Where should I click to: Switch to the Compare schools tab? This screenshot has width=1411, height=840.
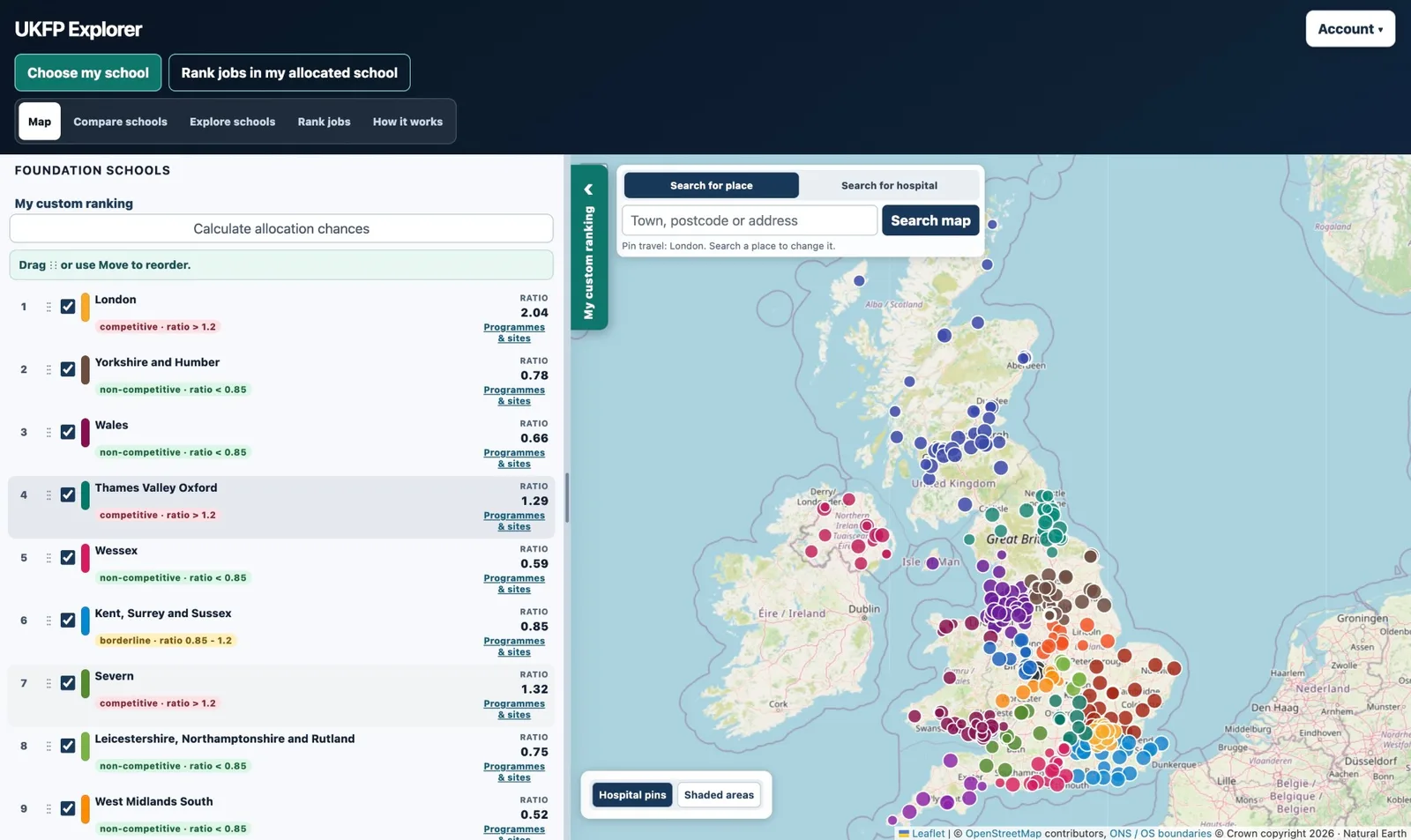(x=120, y=122)
